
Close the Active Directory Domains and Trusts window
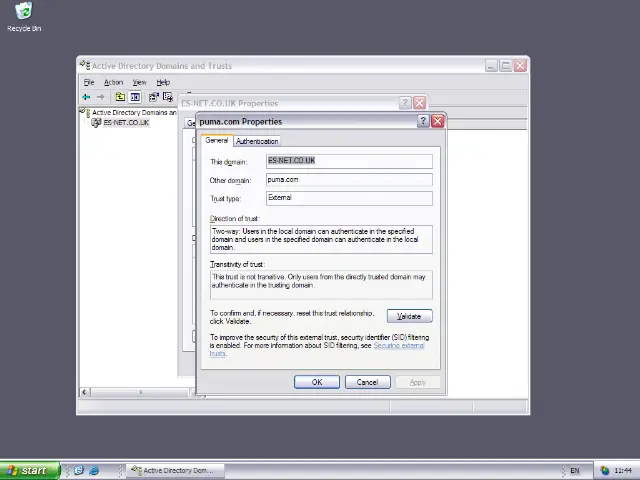520,65
